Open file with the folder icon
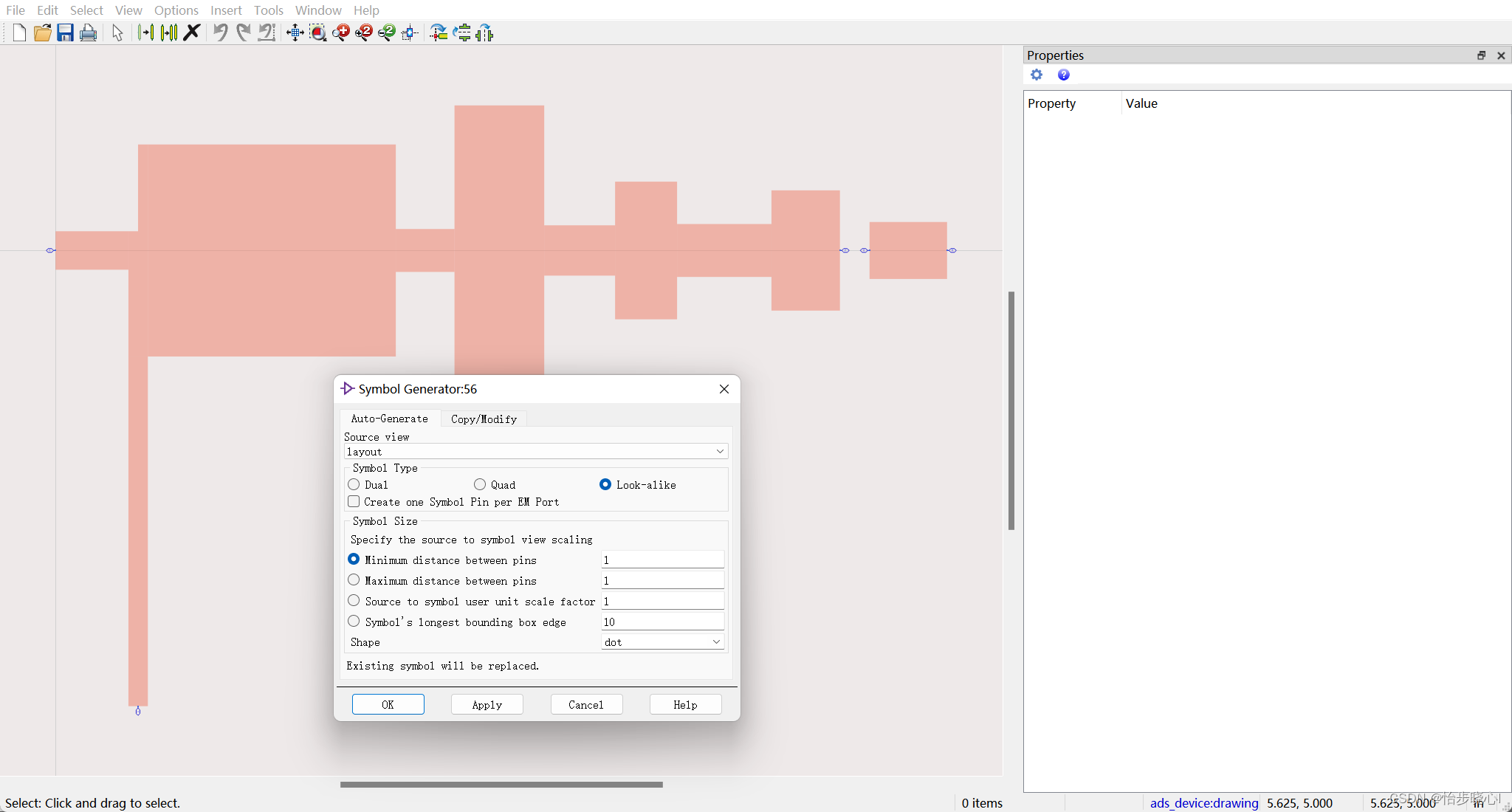The width and height of the screenshot is (1512, 812). click(x=42, y=32)
